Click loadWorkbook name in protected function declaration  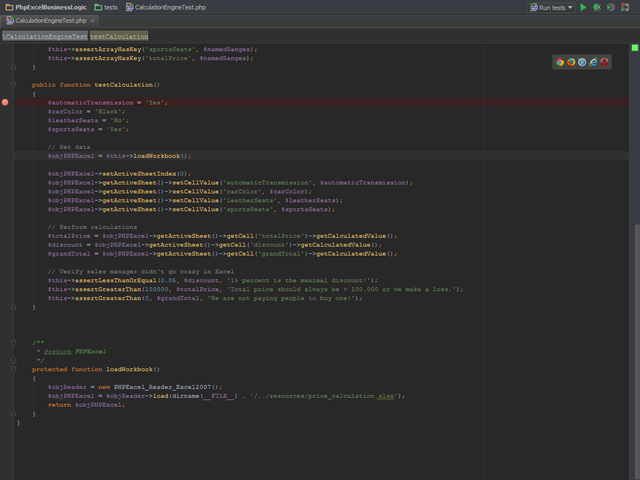point(129,369)
